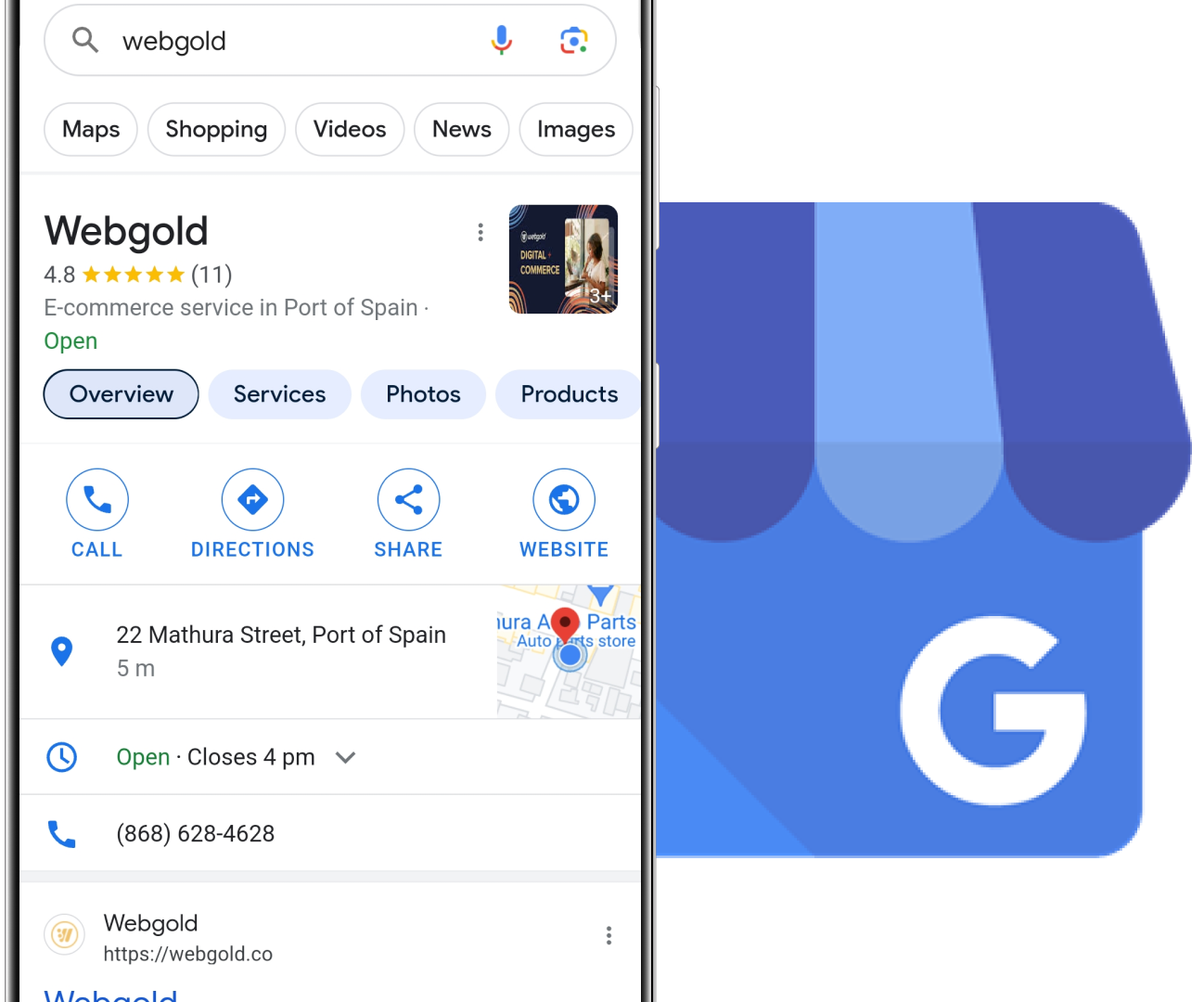Click the search magnifier icon
Viewport: 1204px width, 1002px height.
click(85, 40)
